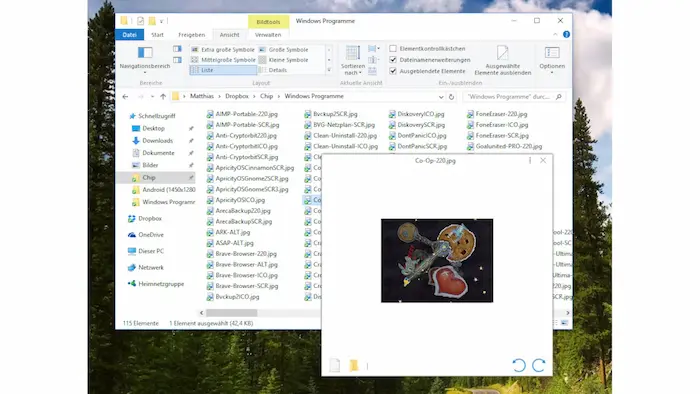Open OneDrive in the navigation pane
Screen dimensions: 700x394
tap(151, 235)
